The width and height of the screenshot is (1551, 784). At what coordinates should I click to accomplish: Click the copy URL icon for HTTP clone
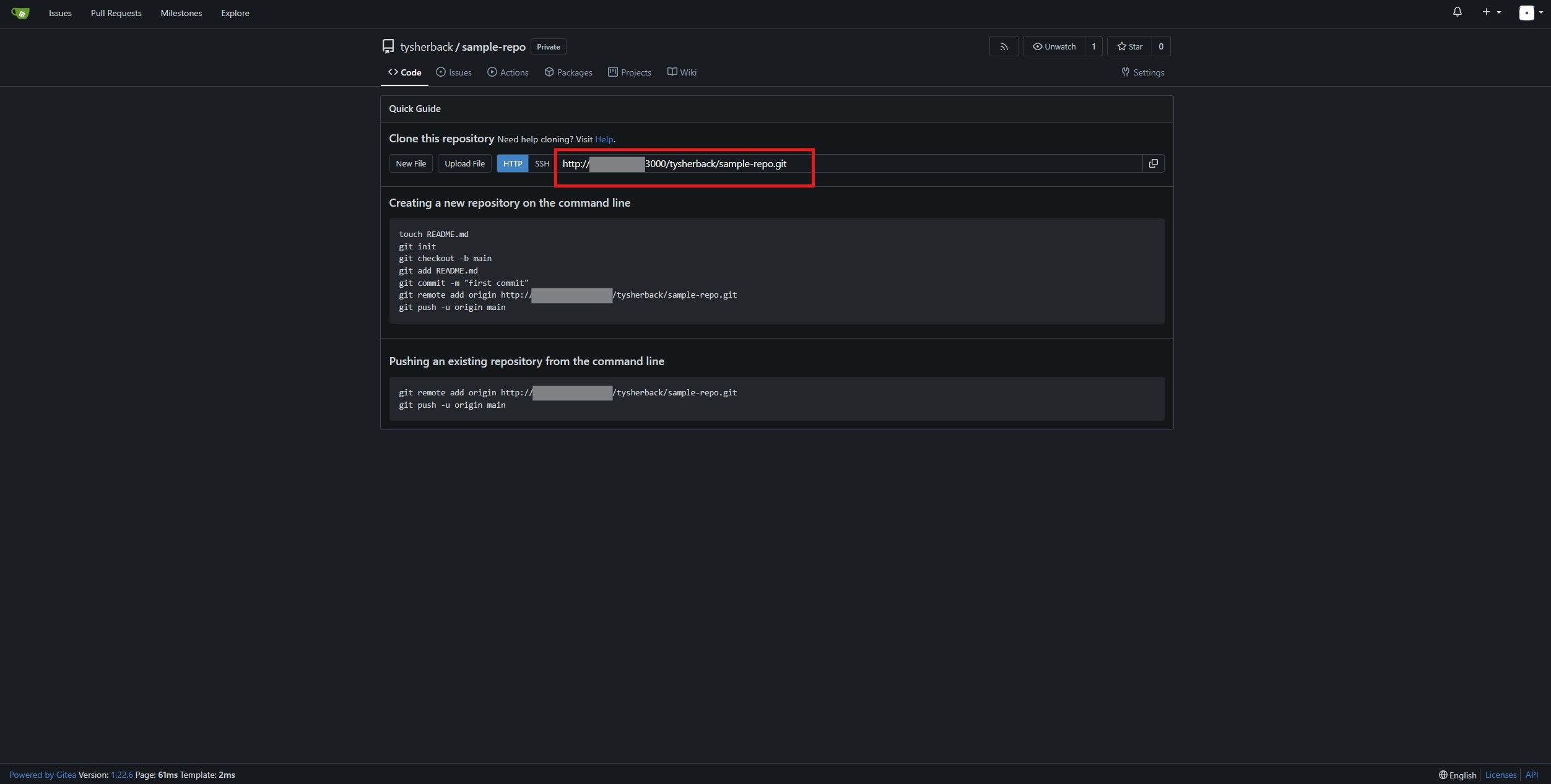1153,163
